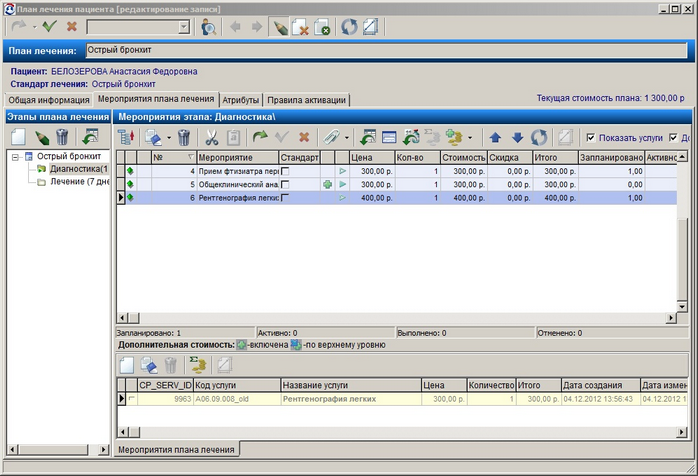Click the paperclip attachment icon
The height and width of the screenshot is (476, 698).
click(x=332, y=137)
